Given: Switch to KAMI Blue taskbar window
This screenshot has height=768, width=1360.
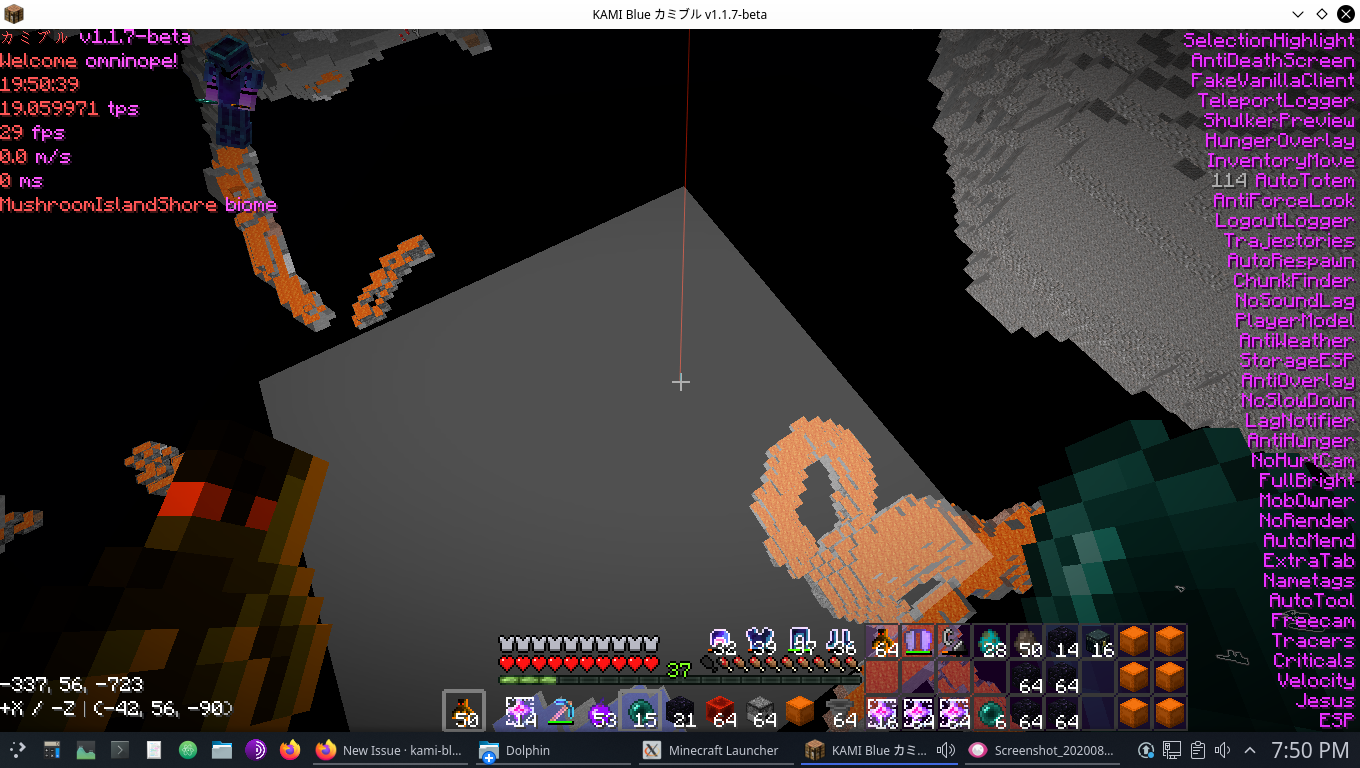Looking at the screenshot, I should 880,750.
